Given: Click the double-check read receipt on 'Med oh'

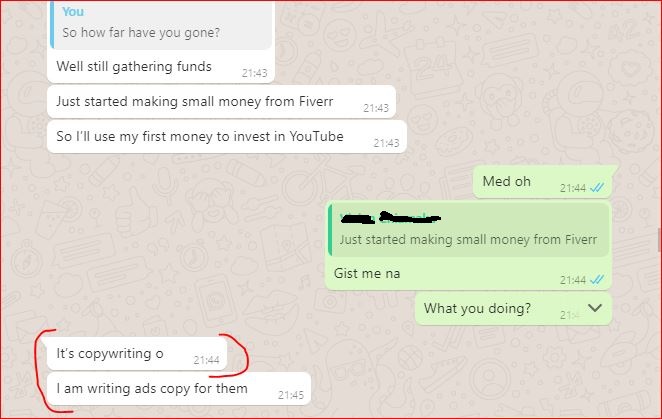Looking at the screenshot, I should (x=597, y=188).
